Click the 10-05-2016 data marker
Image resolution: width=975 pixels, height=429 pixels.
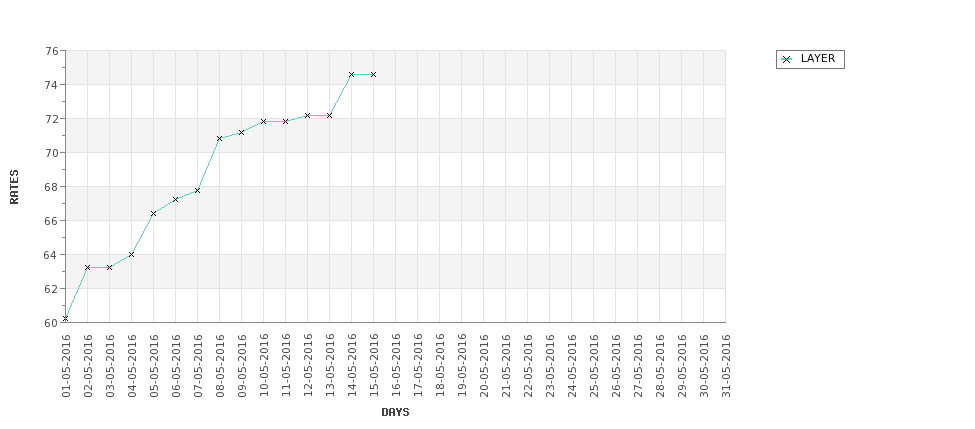[x=264, y=121]
